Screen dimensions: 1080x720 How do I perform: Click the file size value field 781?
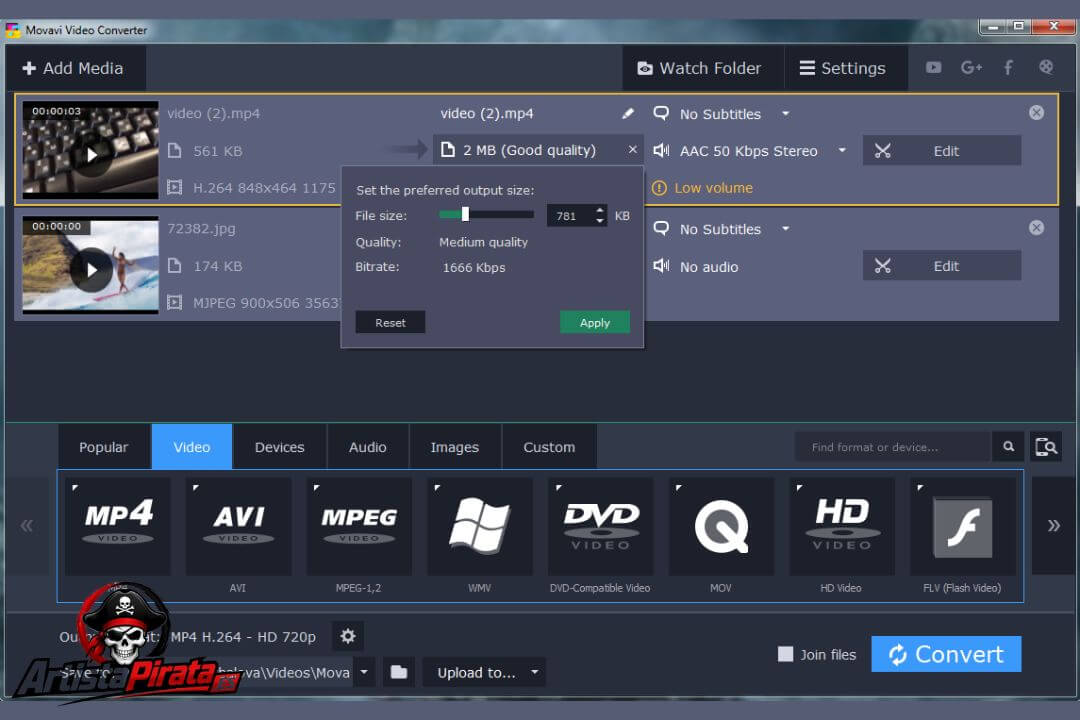[x=569, y=216]
